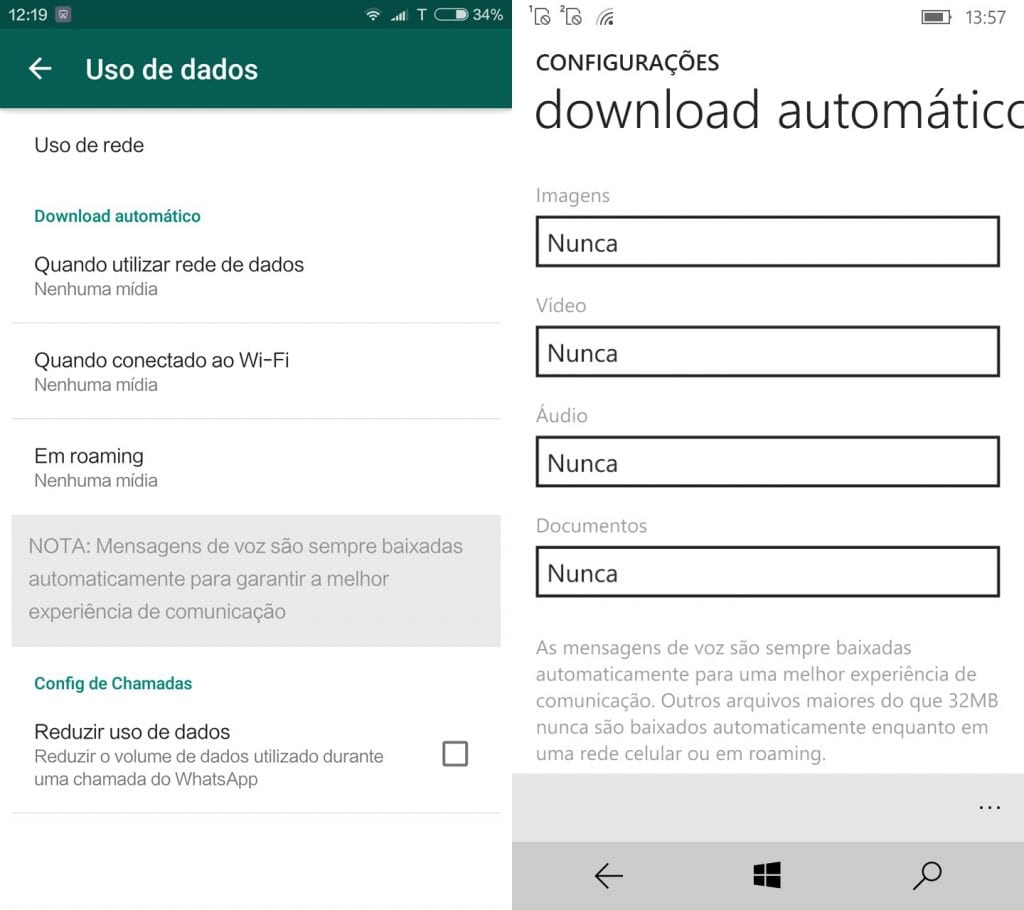Open Em roaming download setting
The image size is (1024, 910).
pos(256,467)
